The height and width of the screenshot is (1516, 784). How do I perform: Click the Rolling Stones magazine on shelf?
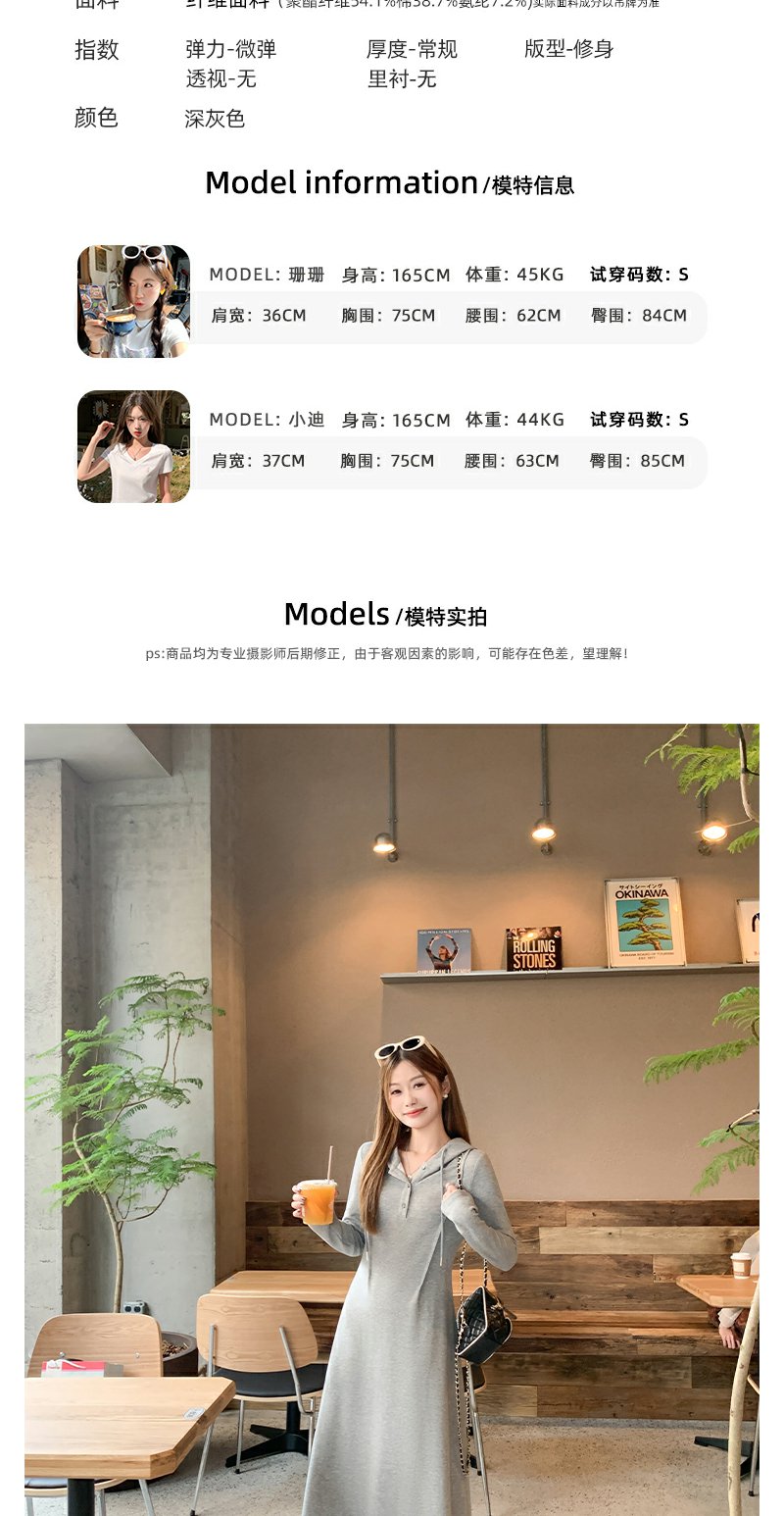tap(534, 948)
